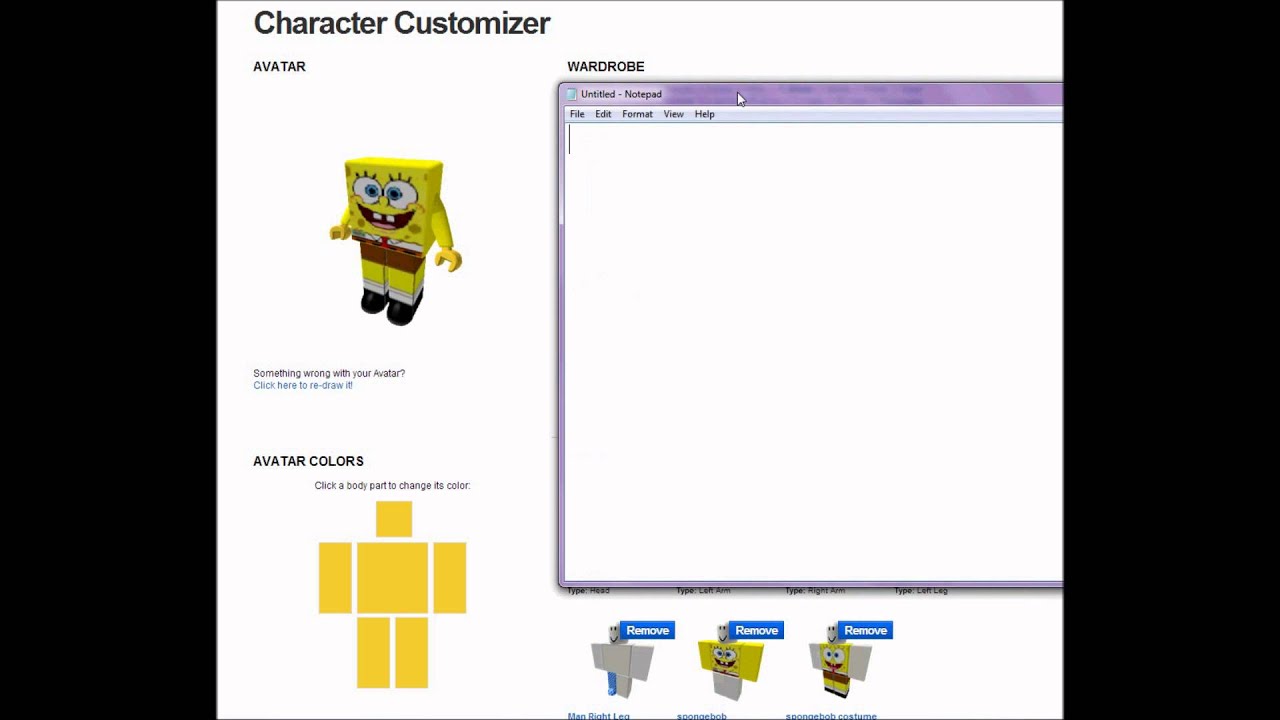Click 'Something wrong with your Avatar?' text
Image resolution: width=1280 pixels, height=720 pixels.
329,373
